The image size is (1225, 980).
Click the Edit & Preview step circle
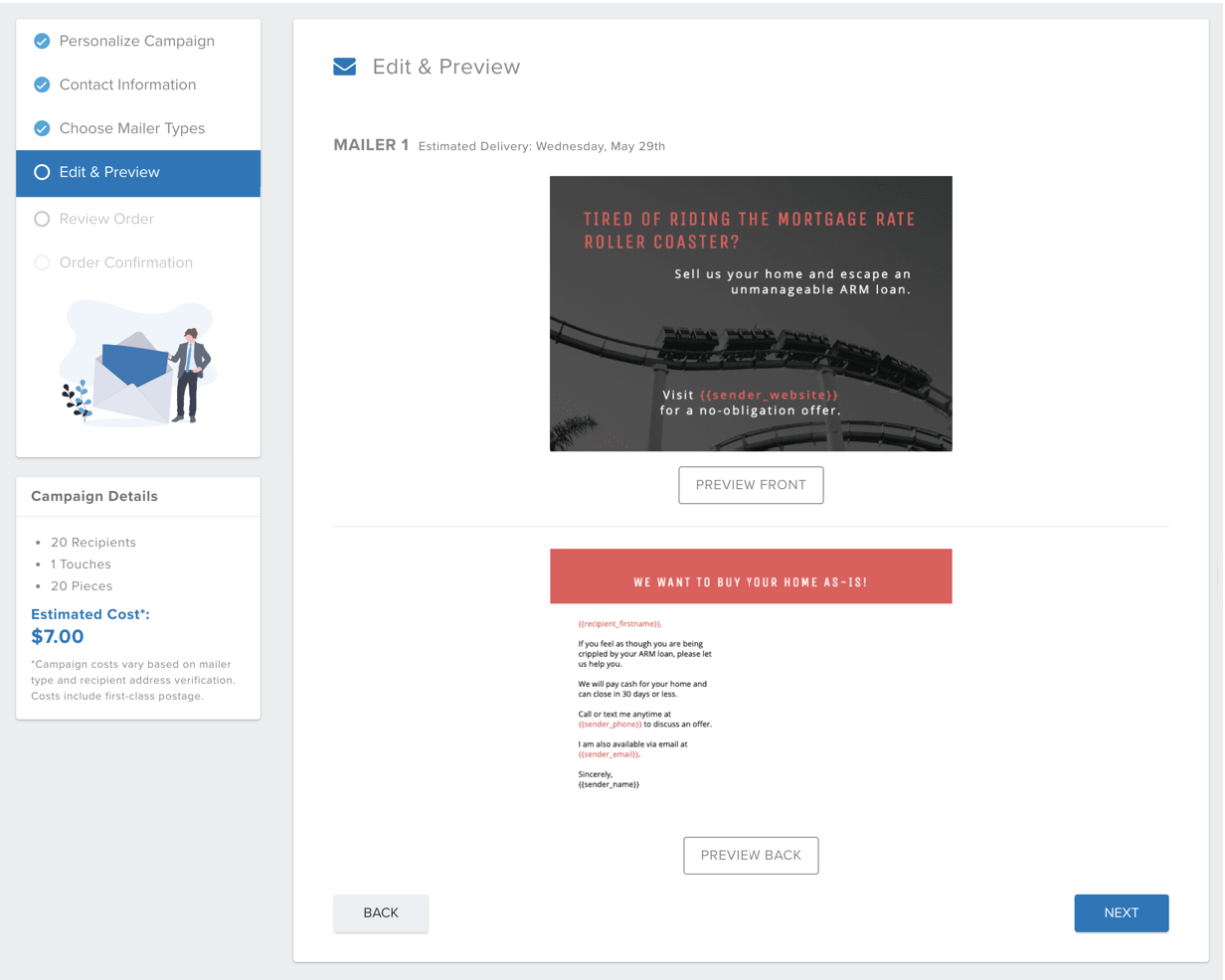click(x=42, y=172)
